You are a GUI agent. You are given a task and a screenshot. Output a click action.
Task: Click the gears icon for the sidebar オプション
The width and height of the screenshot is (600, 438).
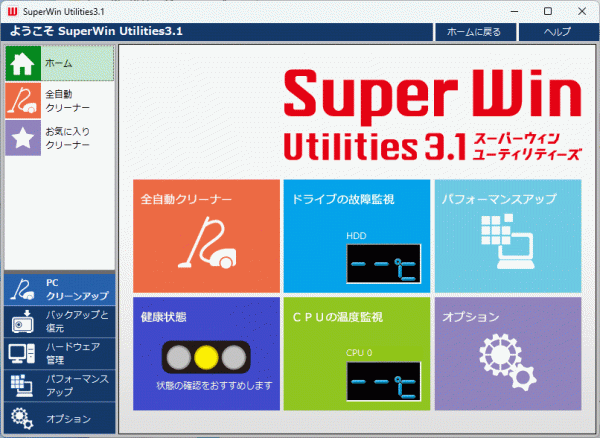[x=22, y=418]
